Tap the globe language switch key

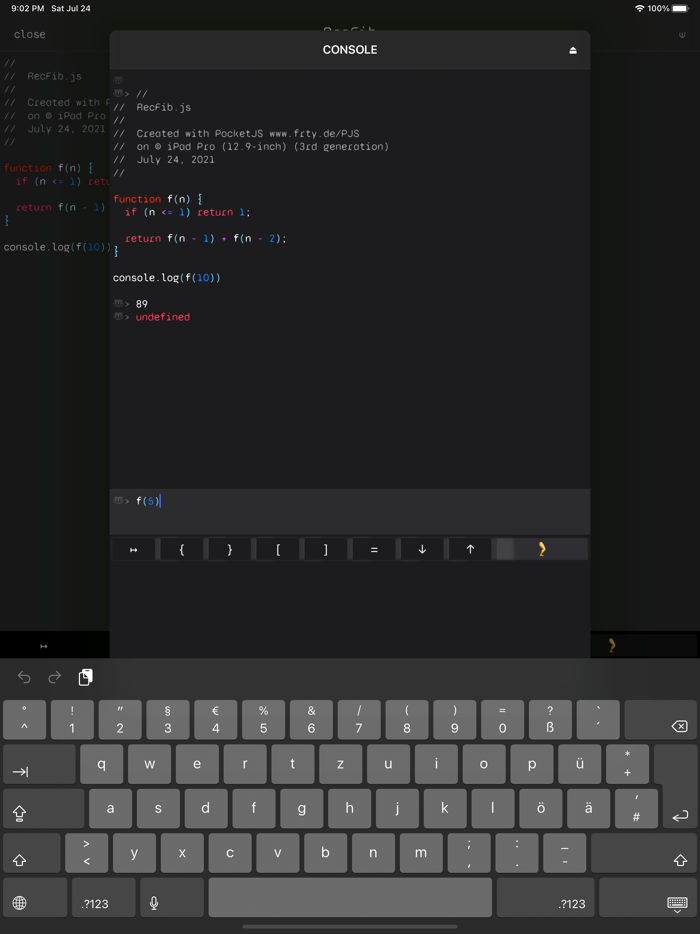[35, 898]
